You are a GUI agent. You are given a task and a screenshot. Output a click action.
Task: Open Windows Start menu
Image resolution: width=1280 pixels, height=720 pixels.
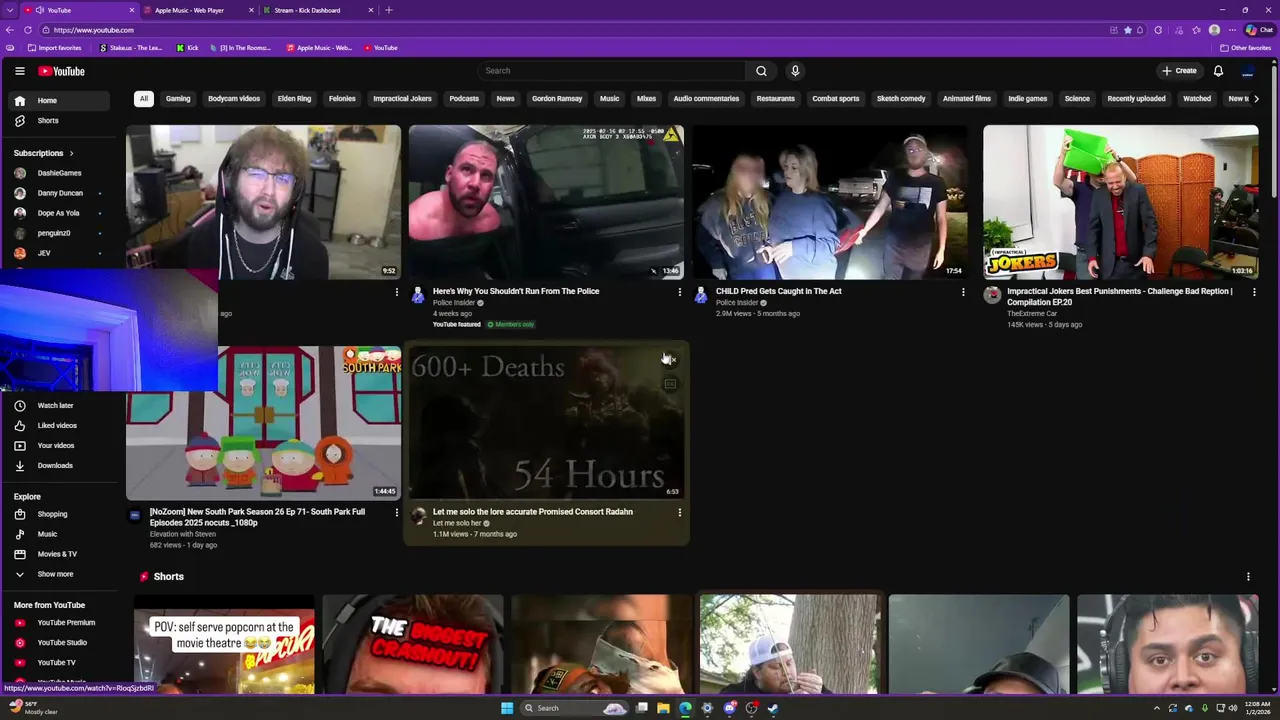[x=507, y=708]
